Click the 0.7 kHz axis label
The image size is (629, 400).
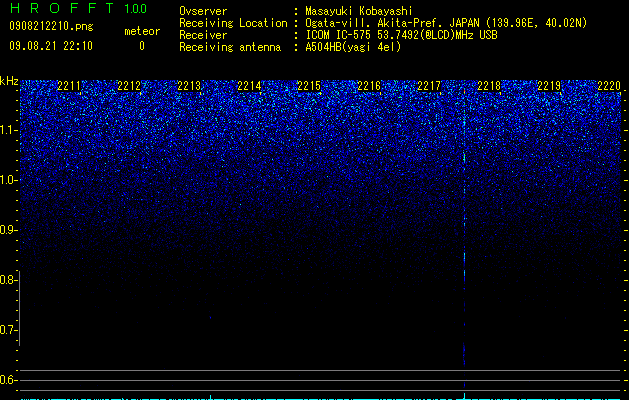point(8,330)
